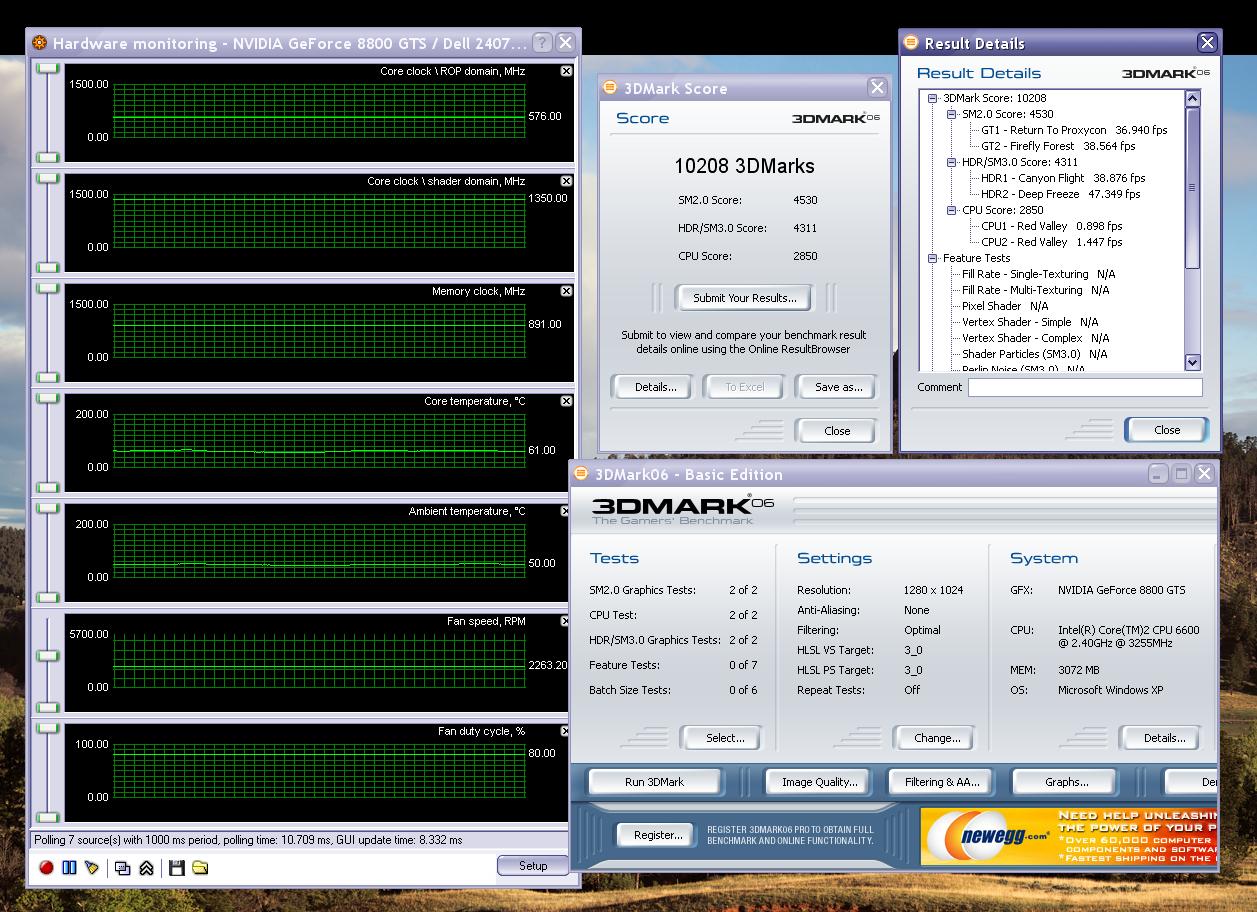Open Setup in Hardware monitoring window

(x=533, y=866)
